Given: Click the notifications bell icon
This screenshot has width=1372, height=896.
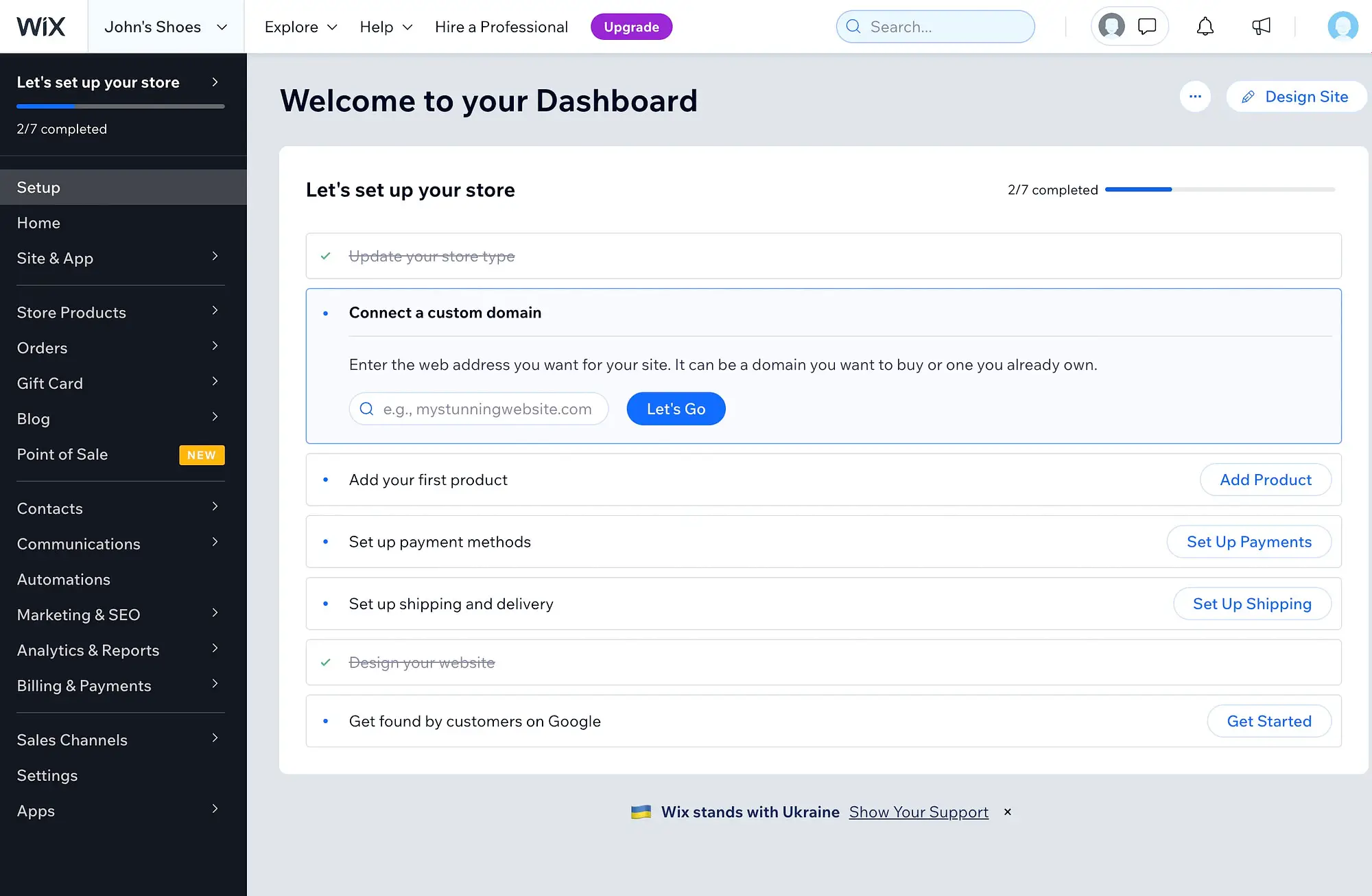Looking at the screenshot, I should point(1204,26).
